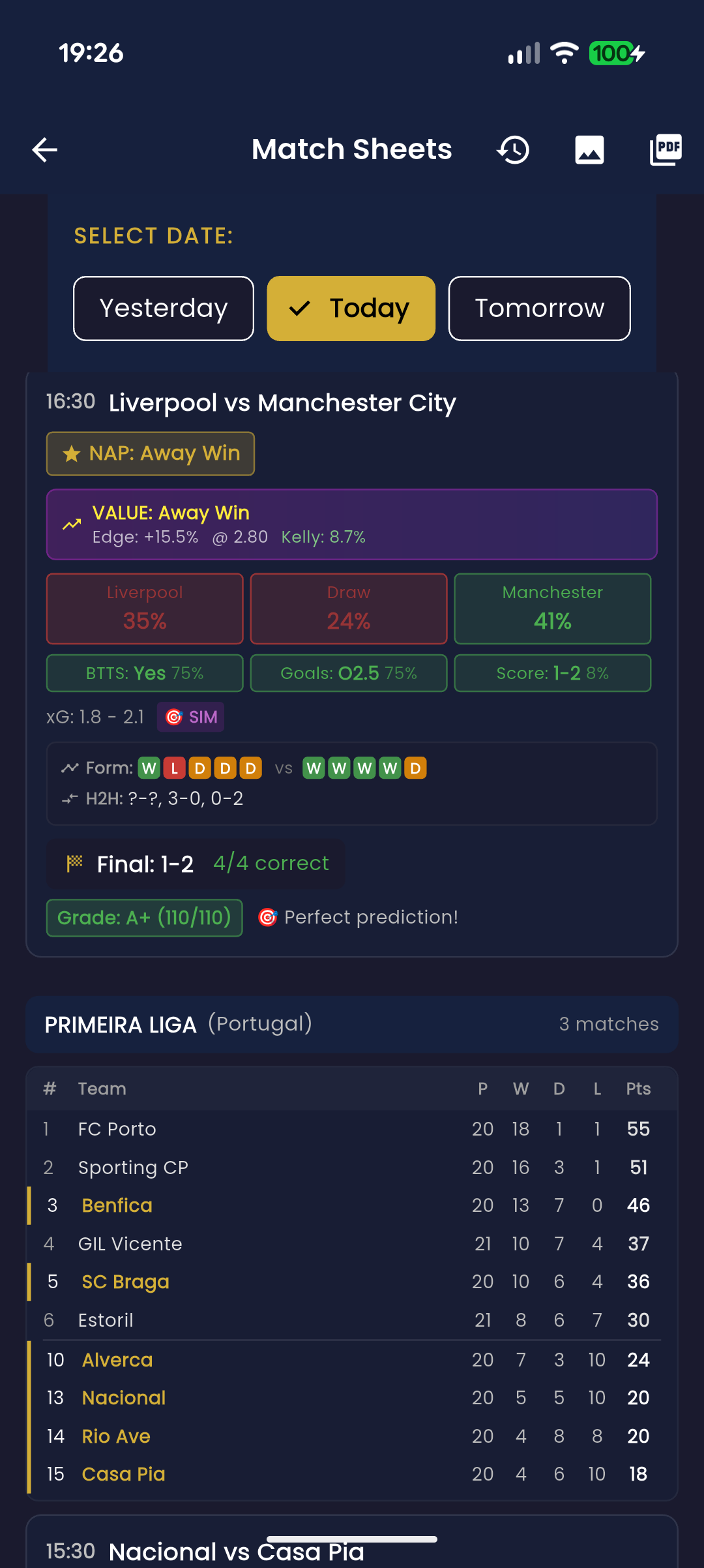Open the history (clock) icon in the header
The height and width of the screenshot is (1568, 704).
click(x=514, y=149)
